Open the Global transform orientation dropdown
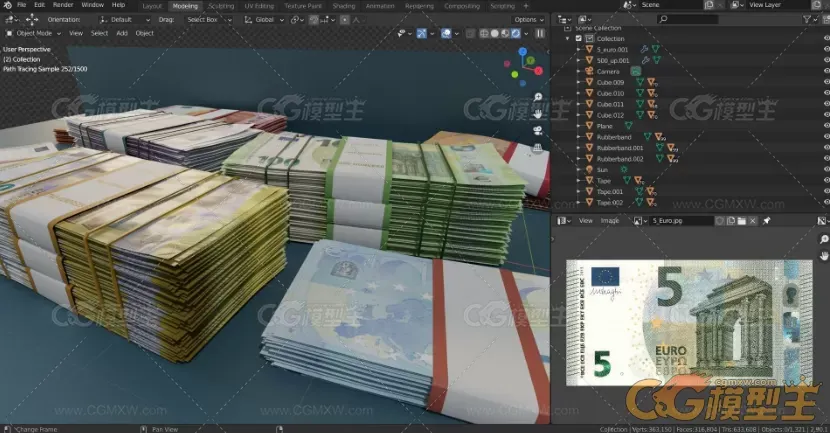The image size is (830, 433). 264,20
